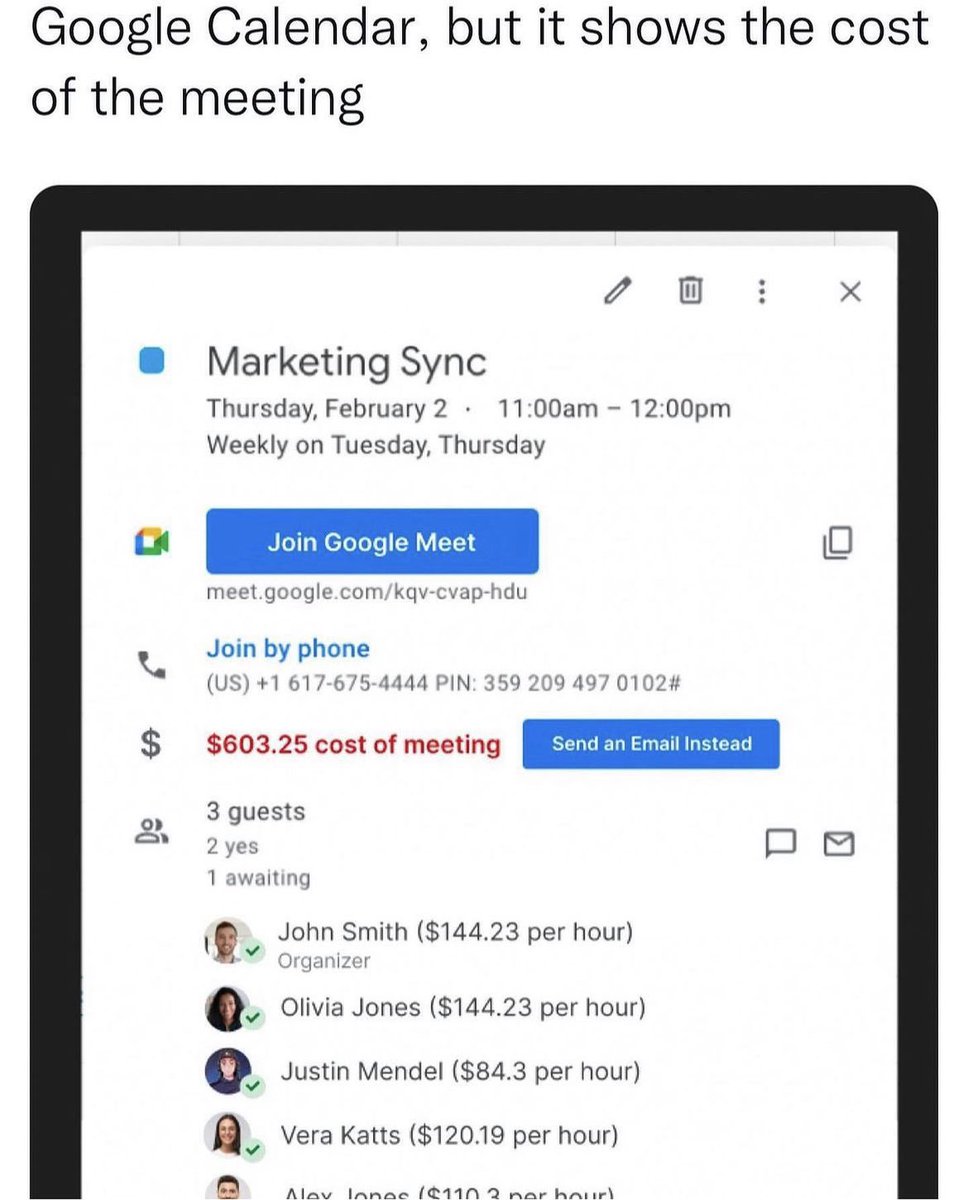Click Justin Mendel's avatar
Screen dimensions: 968x1200
point(227,1073)
